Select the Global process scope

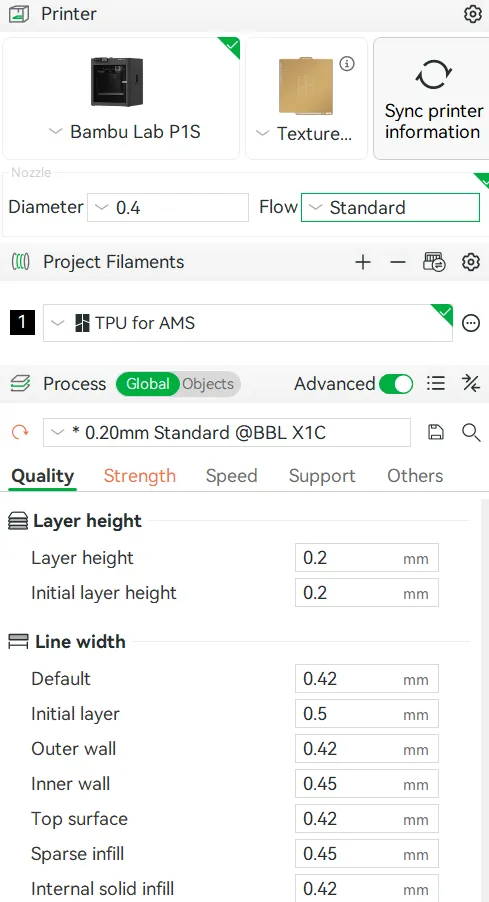point(148,384)
